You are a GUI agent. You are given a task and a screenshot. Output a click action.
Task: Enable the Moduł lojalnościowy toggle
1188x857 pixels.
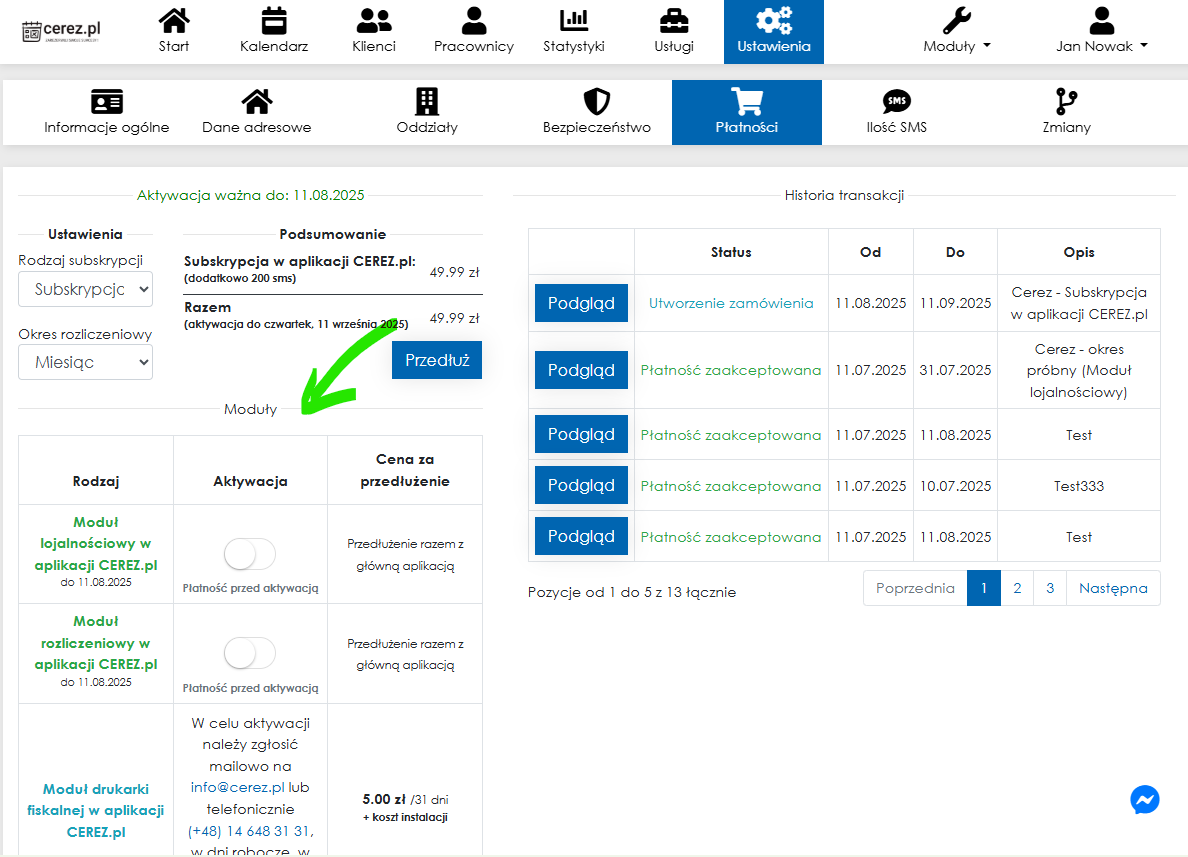(x=249, y=554)
